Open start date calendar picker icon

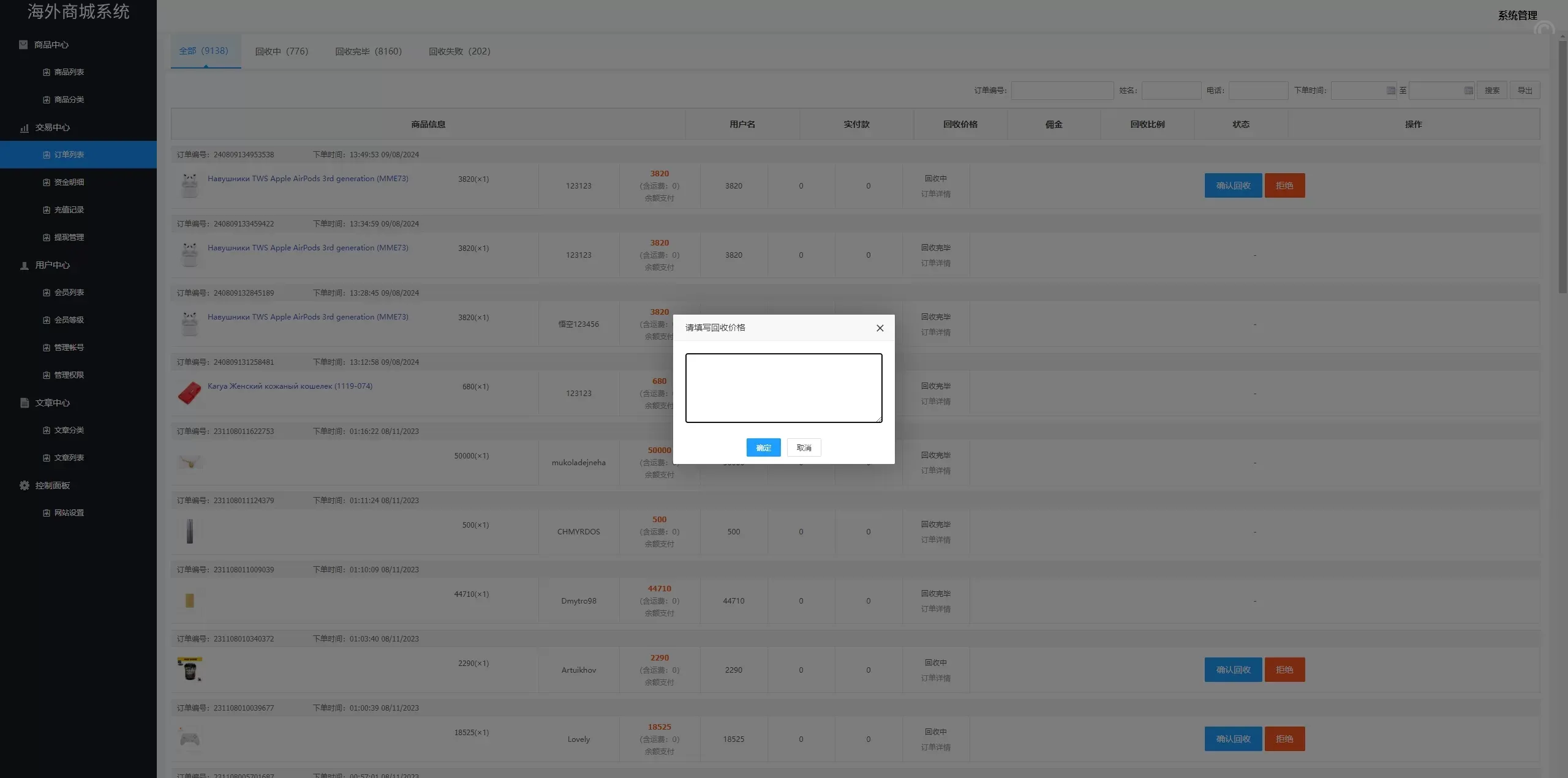click(x=1390, y=91)
